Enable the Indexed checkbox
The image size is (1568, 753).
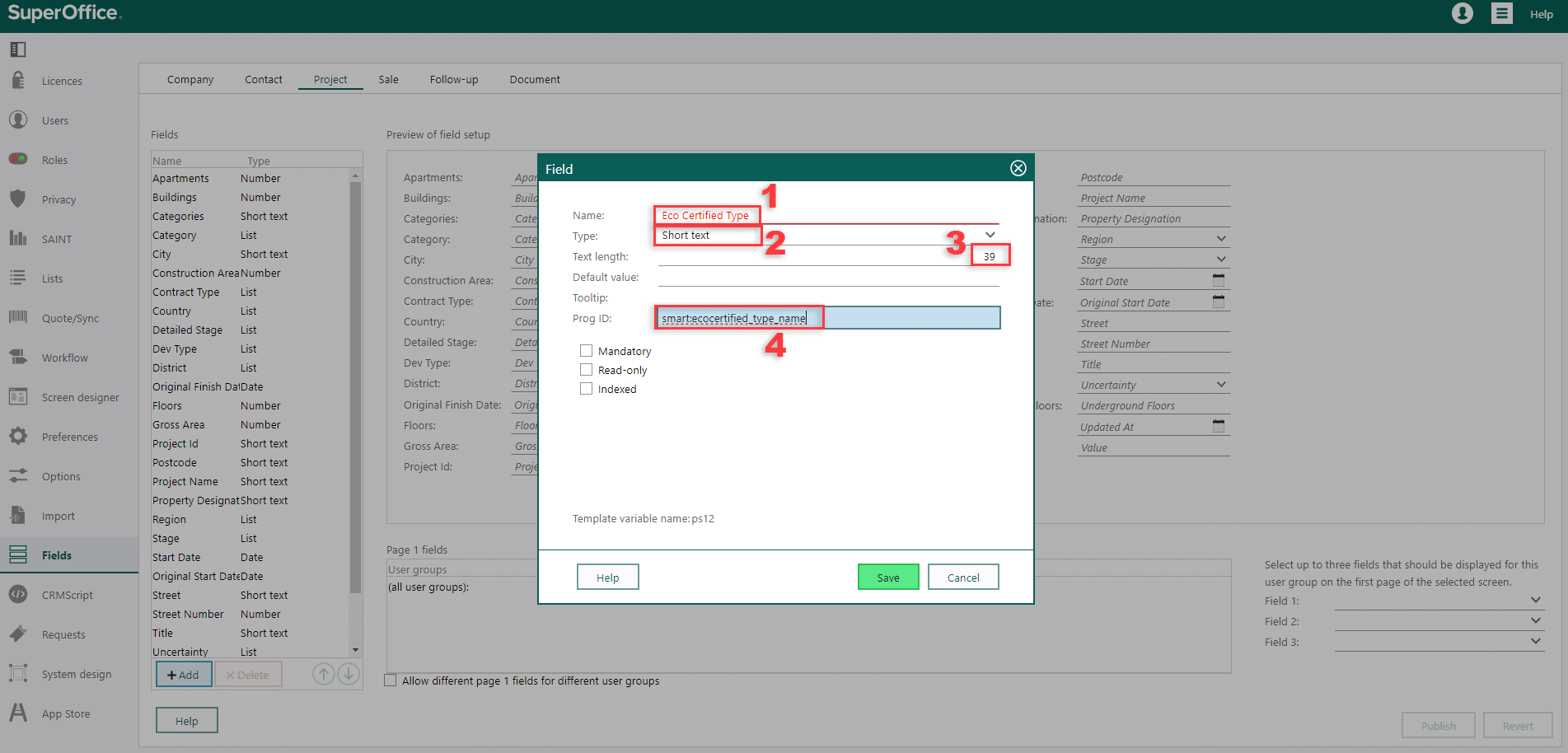point(586,389)
